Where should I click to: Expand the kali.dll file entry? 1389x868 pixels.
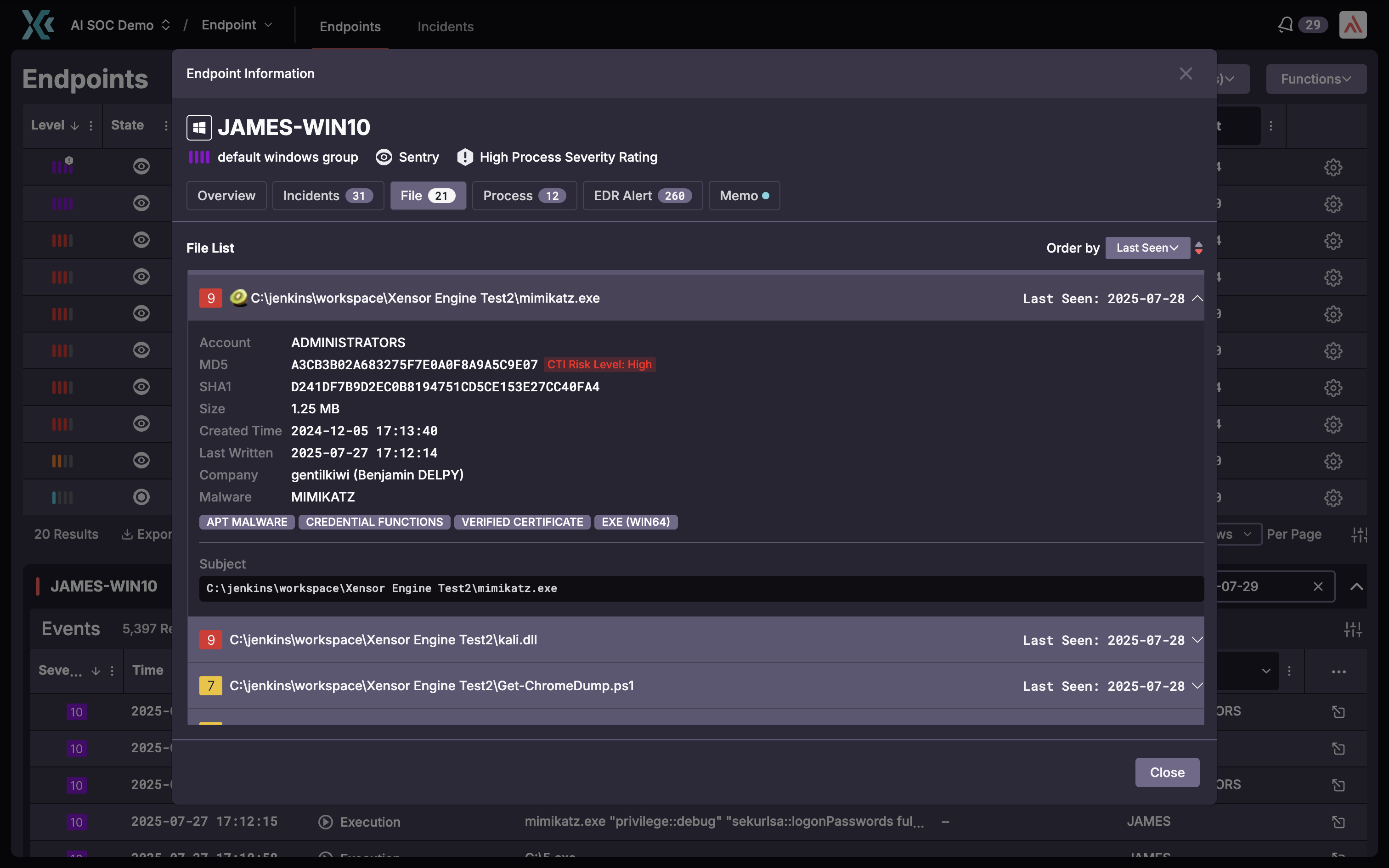[x=1197, y=639]
